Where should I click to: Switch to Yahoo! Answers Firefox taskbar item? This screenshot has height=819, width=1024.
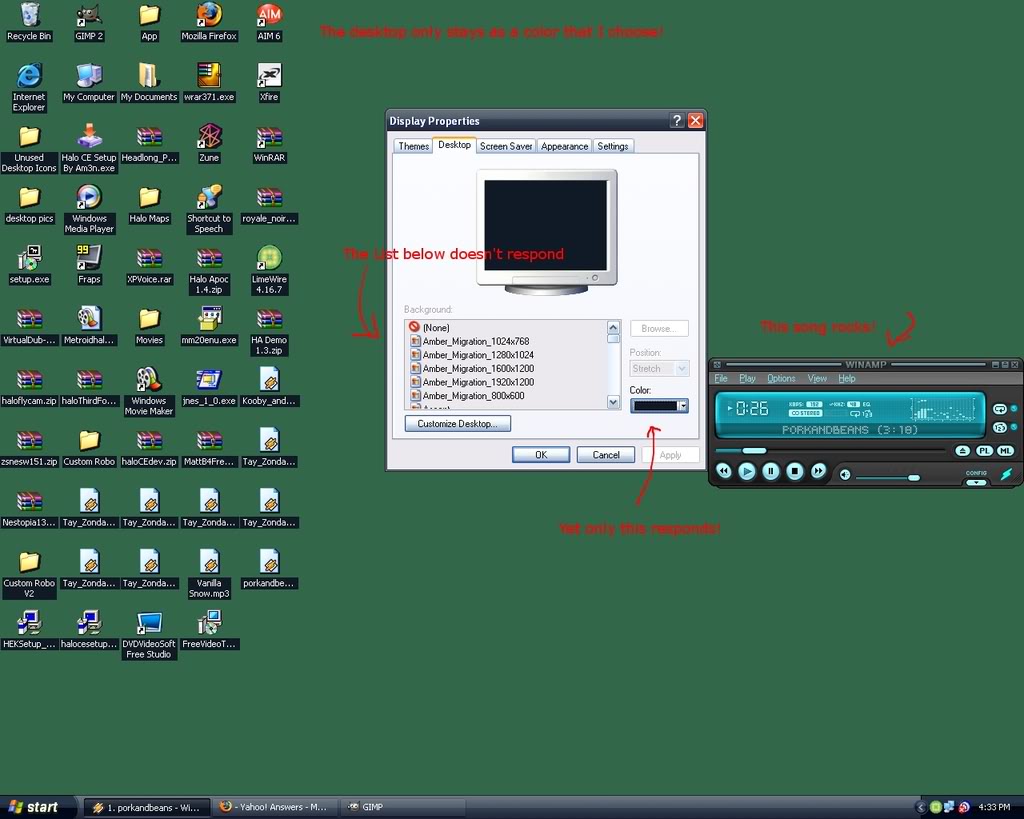[276, 807]
